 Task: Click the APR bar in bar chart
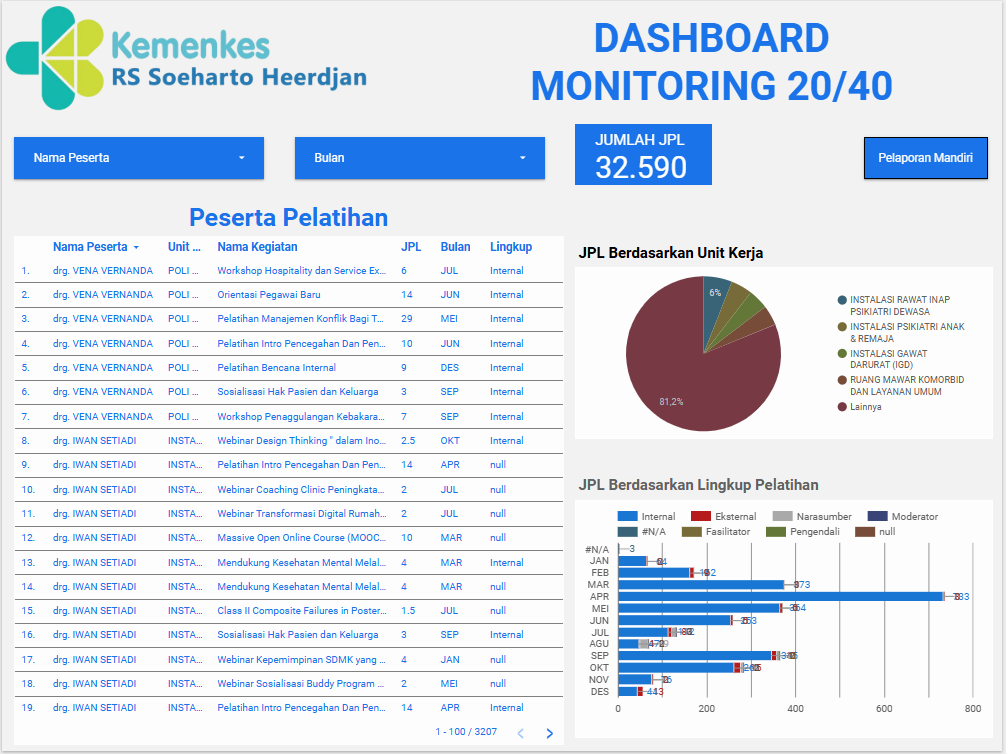coord(780,596)
